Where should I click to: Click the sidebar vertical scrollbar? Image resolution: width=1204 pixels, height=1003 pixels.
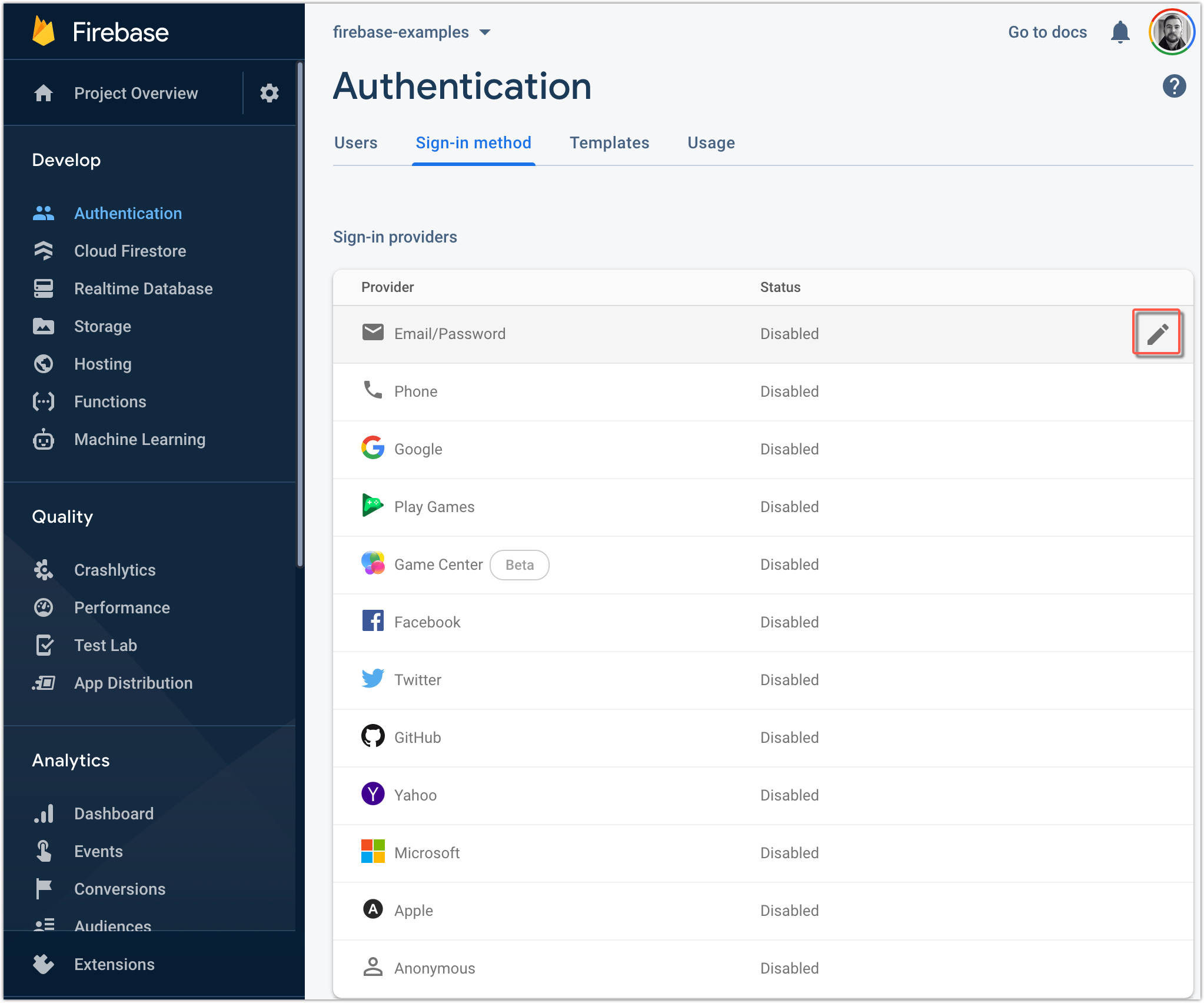[x=300, y=315]
